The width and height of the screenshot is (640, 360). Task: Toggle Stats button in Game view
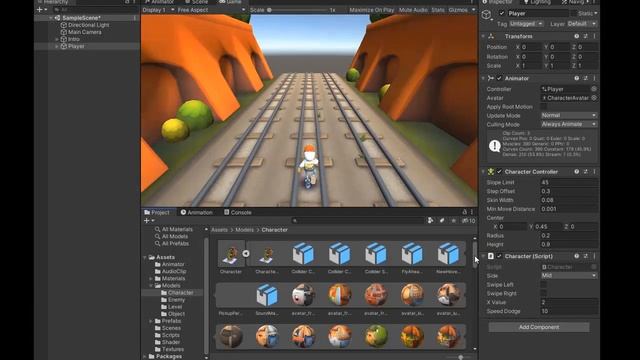pyautogui.click(x=438, y=10)
